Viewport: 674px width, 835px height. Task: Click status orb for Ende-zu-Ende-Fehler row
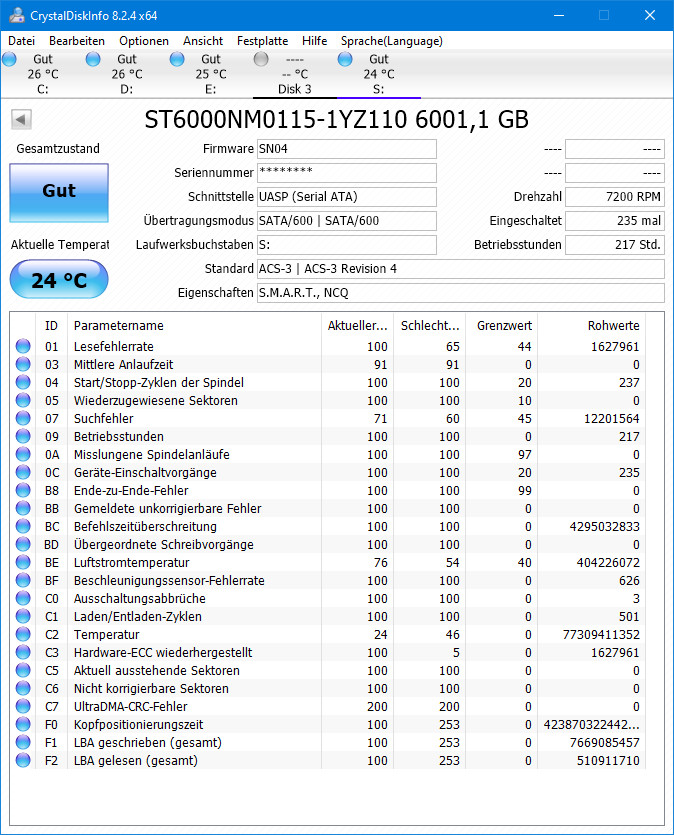click(x=23, y=490)
